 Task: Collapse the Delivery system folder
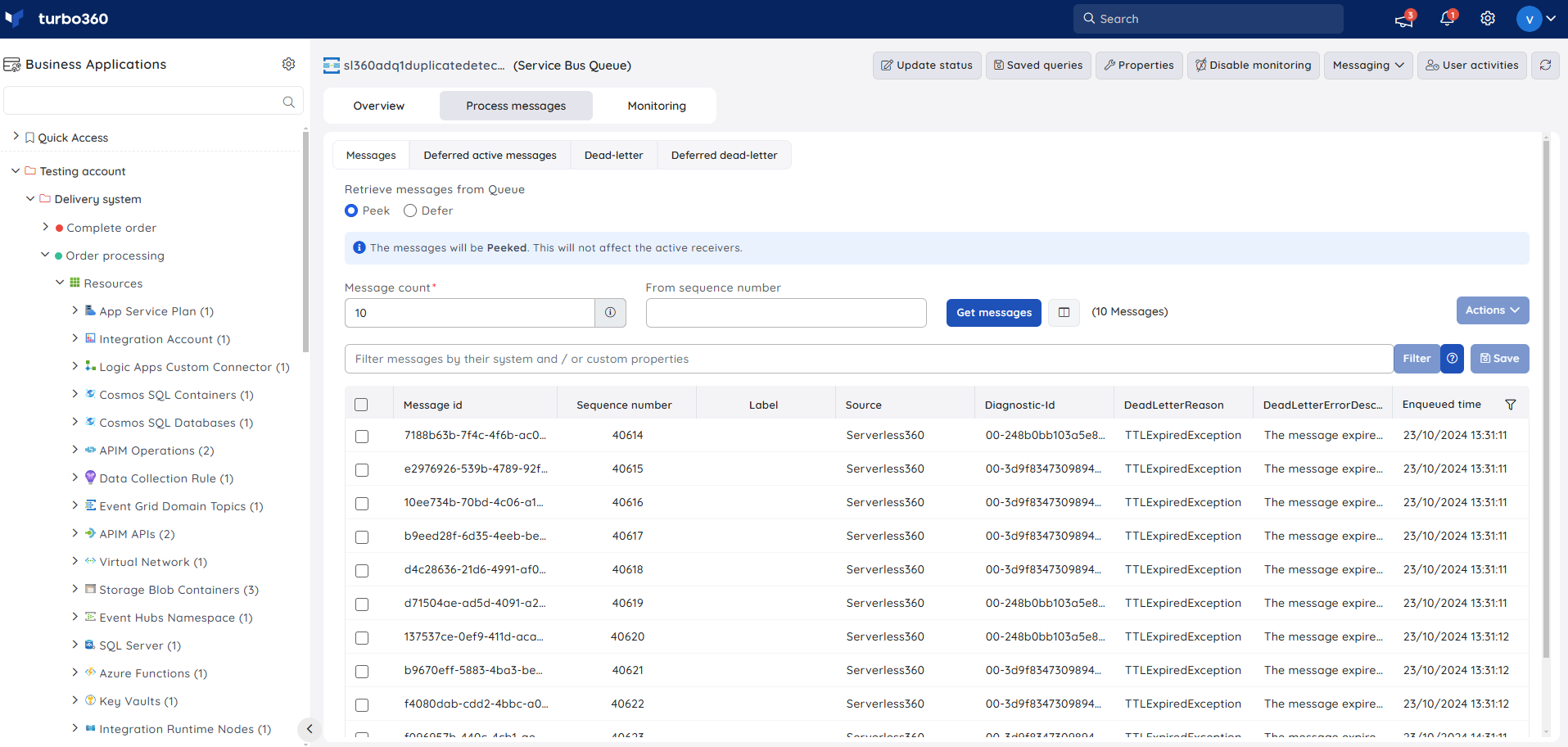30,198
